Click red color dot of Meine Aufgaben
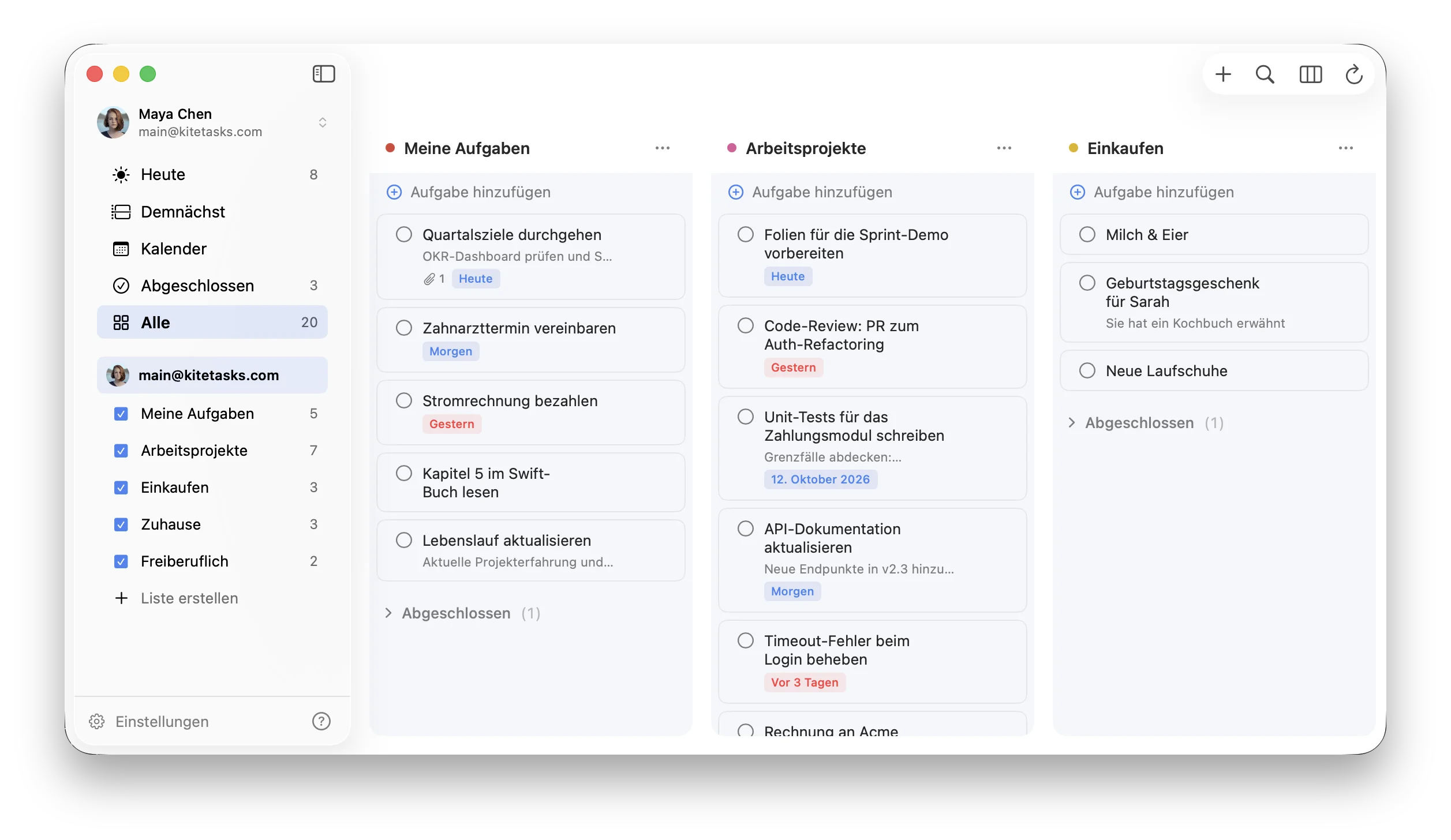Image resolution: width=1451 pixels, height=840 pixels. click(390, 148)
